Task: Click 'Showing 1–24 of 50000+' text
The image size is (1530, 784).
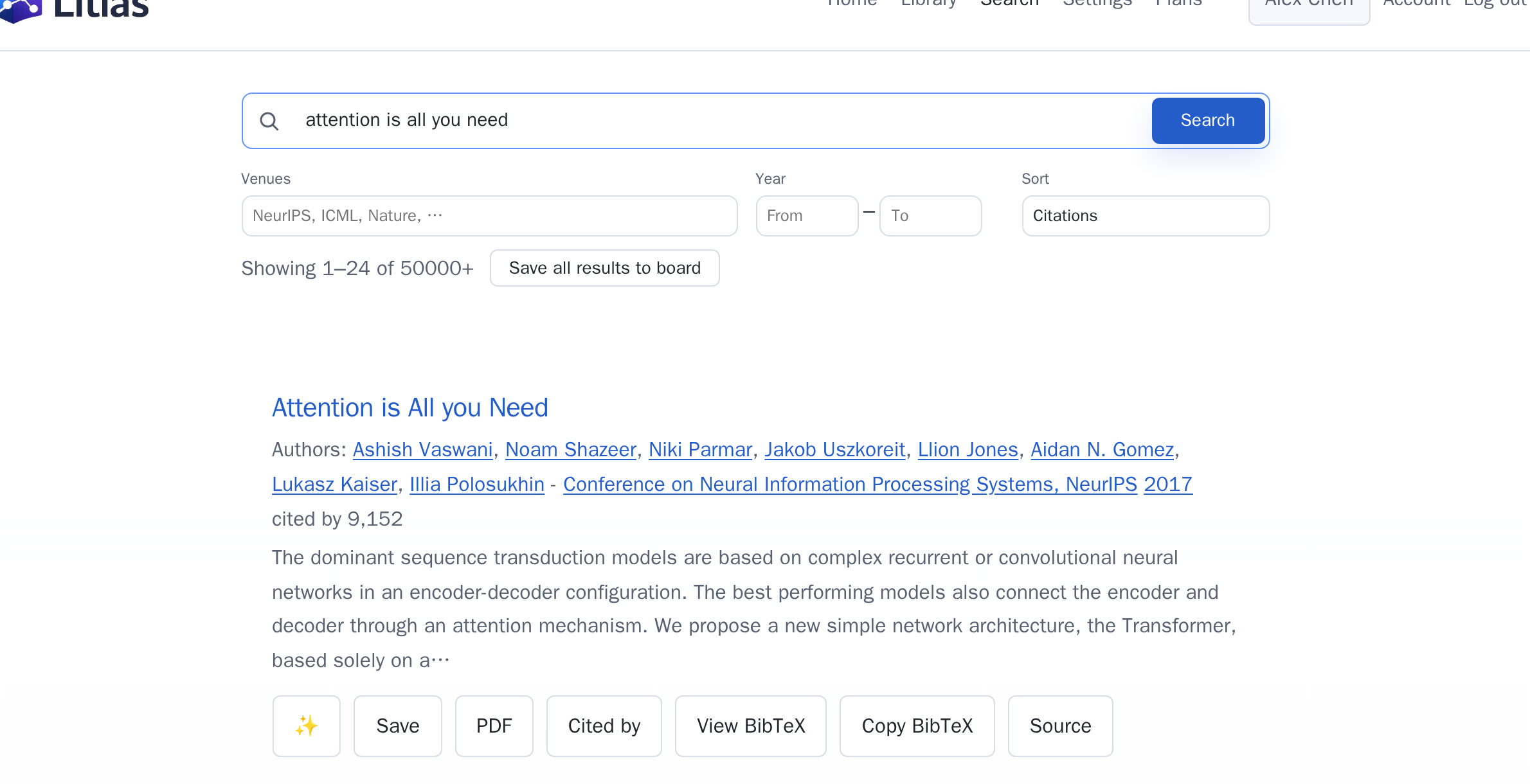Action: pyautogui.click(x=357, y=268)
